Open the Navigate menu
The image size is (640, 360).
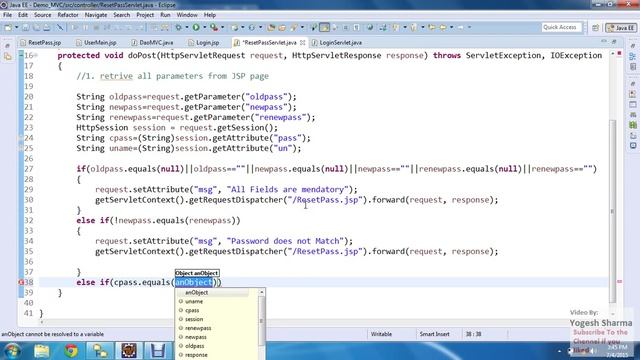(x=96, y=15)
